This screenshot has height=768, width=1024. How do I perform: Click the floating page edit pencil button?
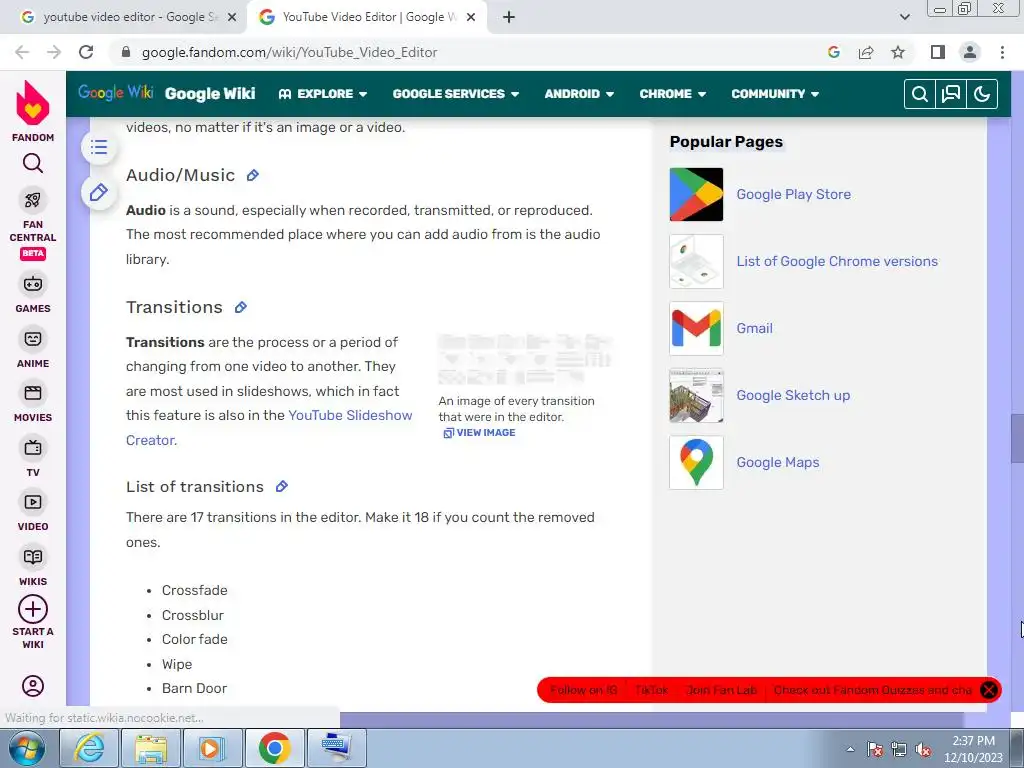(99, 193)
